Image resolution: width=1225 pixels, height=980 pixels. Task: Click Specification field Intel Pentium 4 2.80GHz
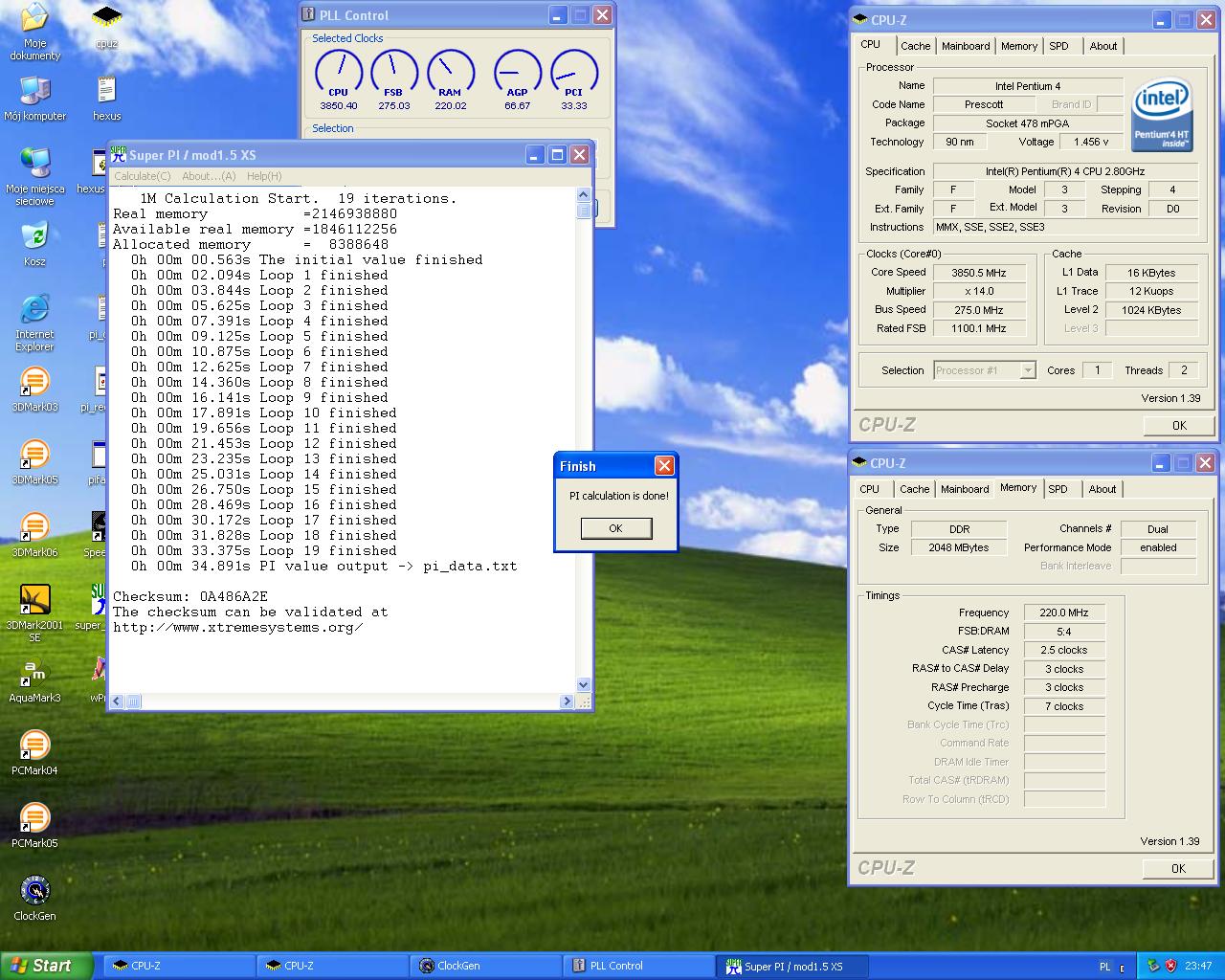tap(1065, 171)
